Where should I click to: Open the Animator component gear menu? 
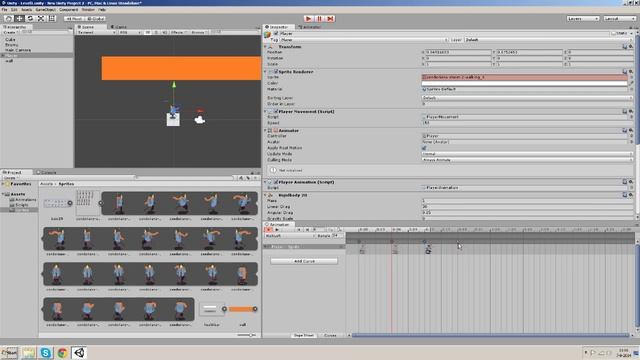(x=631, y=131)
